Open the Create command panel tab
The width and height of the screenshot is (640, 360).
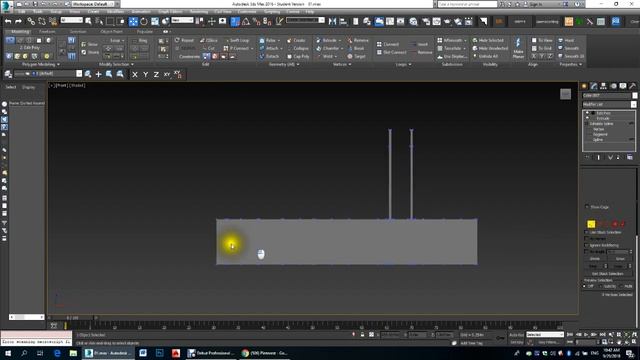click(584, 86)
